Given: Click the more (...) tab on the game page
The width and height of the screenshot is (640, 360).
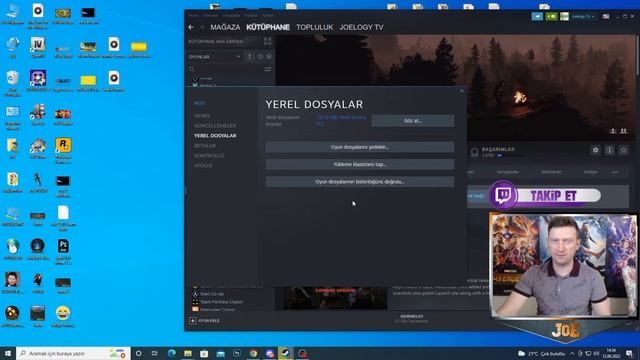Looking at the screenshot, I should (615, 172).
